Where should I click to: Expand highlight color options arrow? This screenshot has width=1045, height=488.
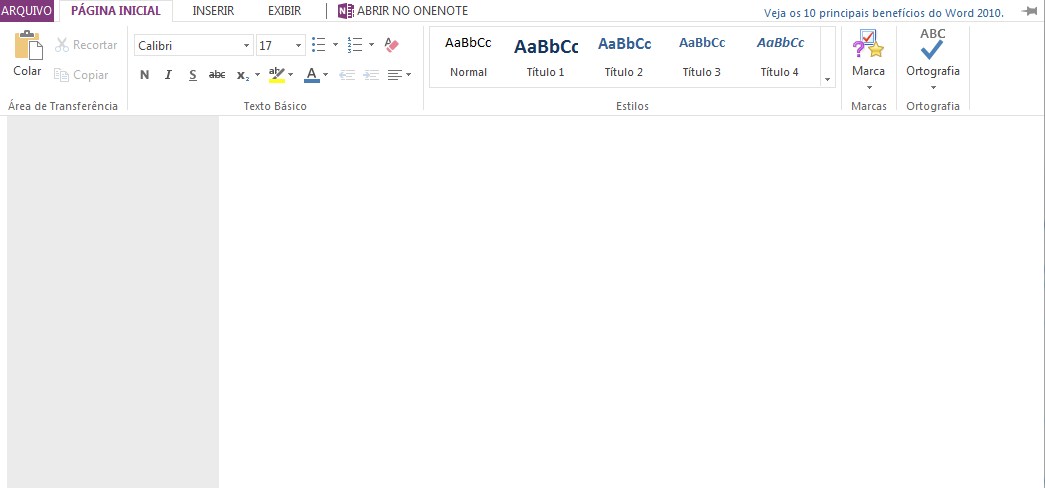pos(291,75)
